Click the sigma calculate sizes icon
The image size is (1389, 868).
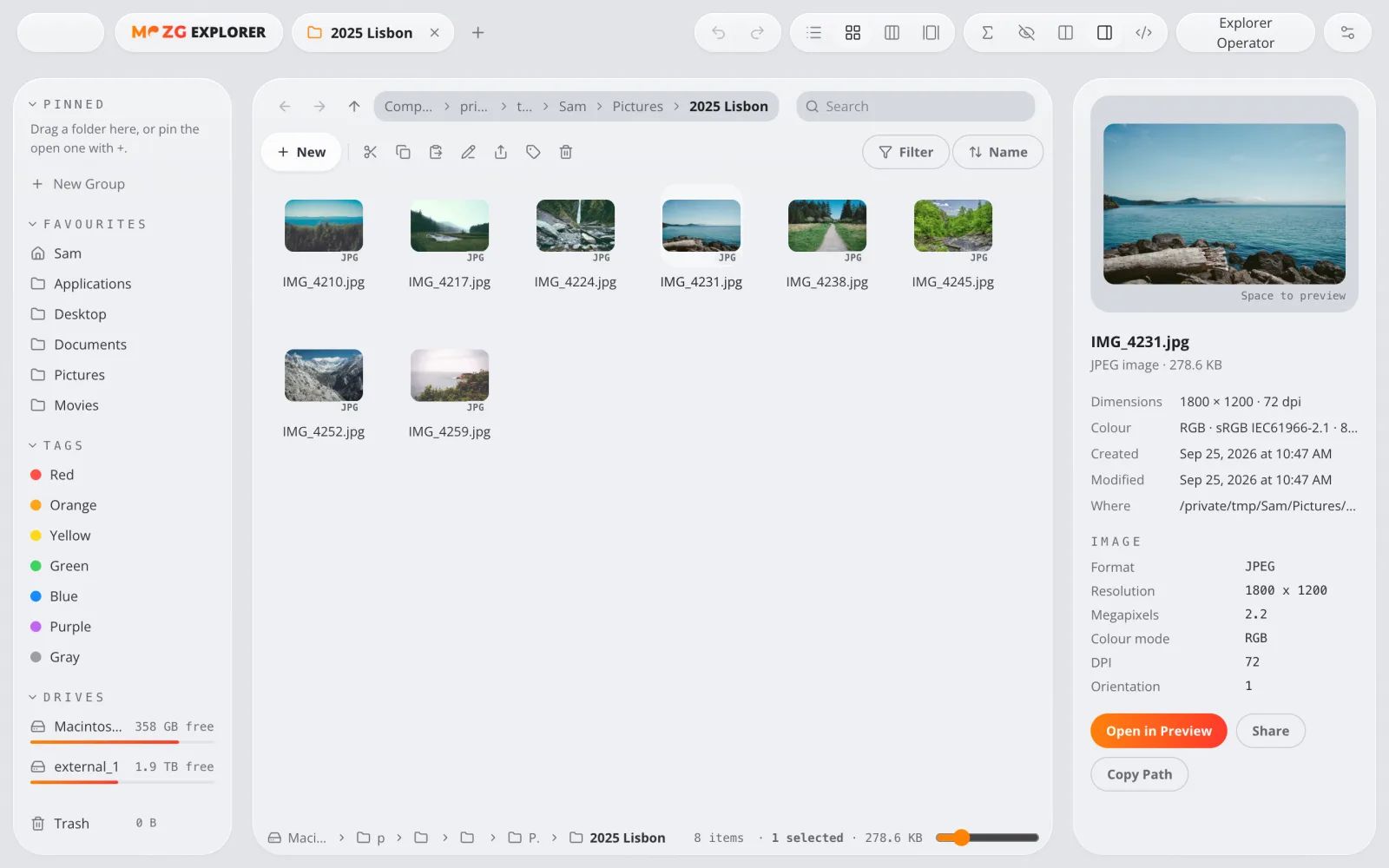click(x=987, y=33)
